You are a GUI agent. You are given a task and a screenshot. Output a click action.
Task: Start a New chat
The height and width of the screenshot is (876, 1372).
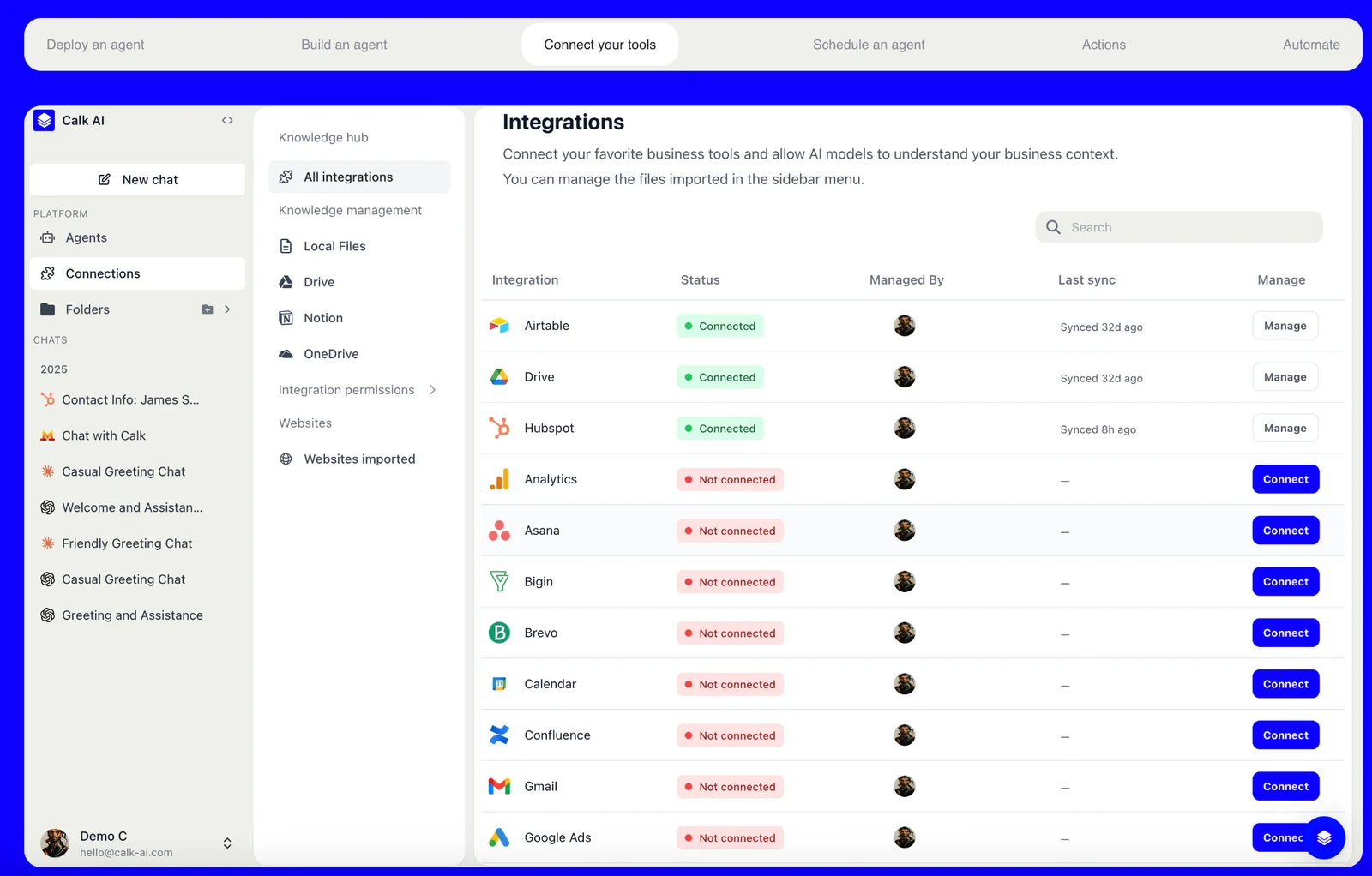coord(137,180)
